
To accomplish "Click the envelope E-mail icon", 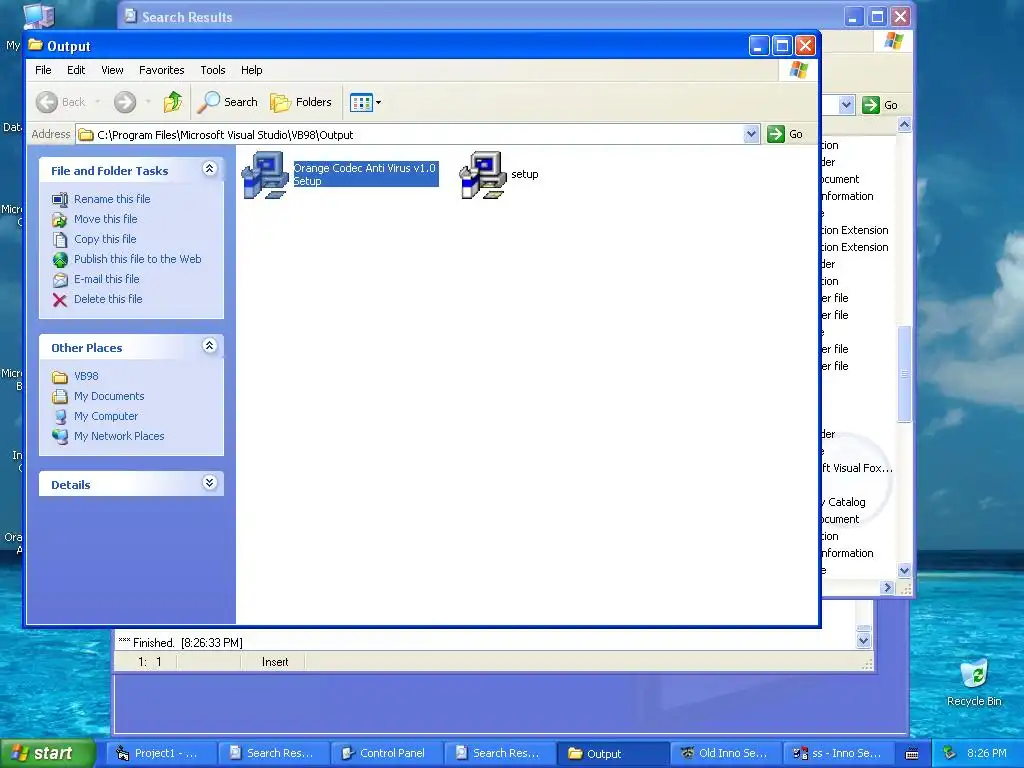I will (60, 280).
